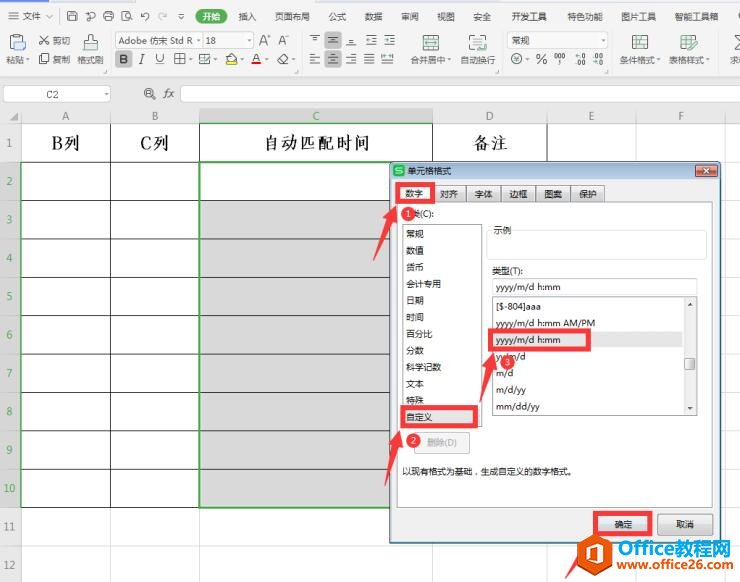This screenshot has width=740, height=582.
Task: Select mm/dd/yy format type
Action: click(588, 406)
